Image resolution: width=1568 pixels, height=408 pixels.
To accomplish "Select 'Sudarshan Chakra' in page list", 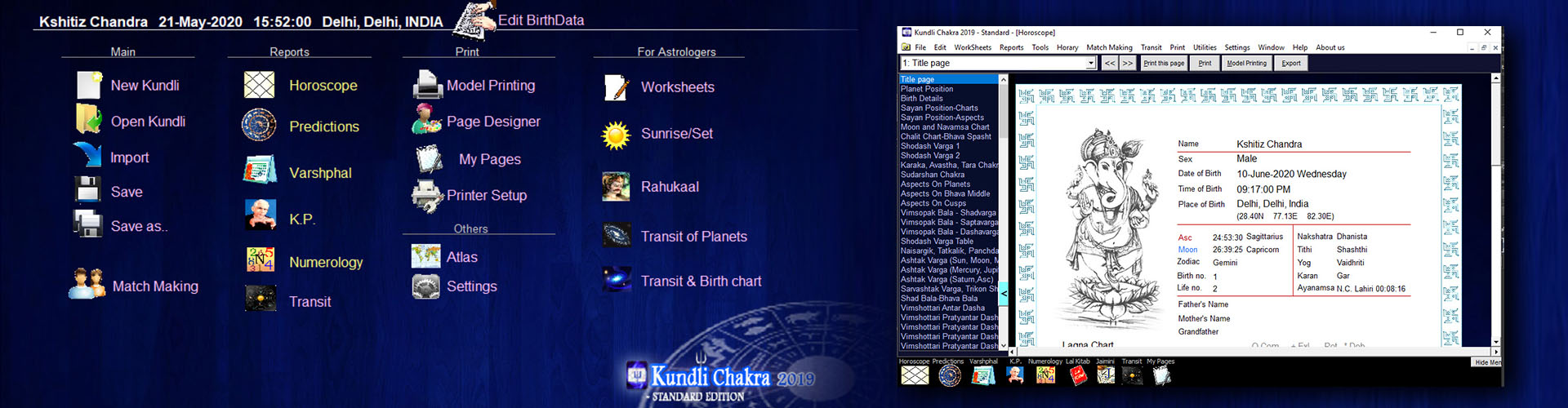I will coord(949,175).
